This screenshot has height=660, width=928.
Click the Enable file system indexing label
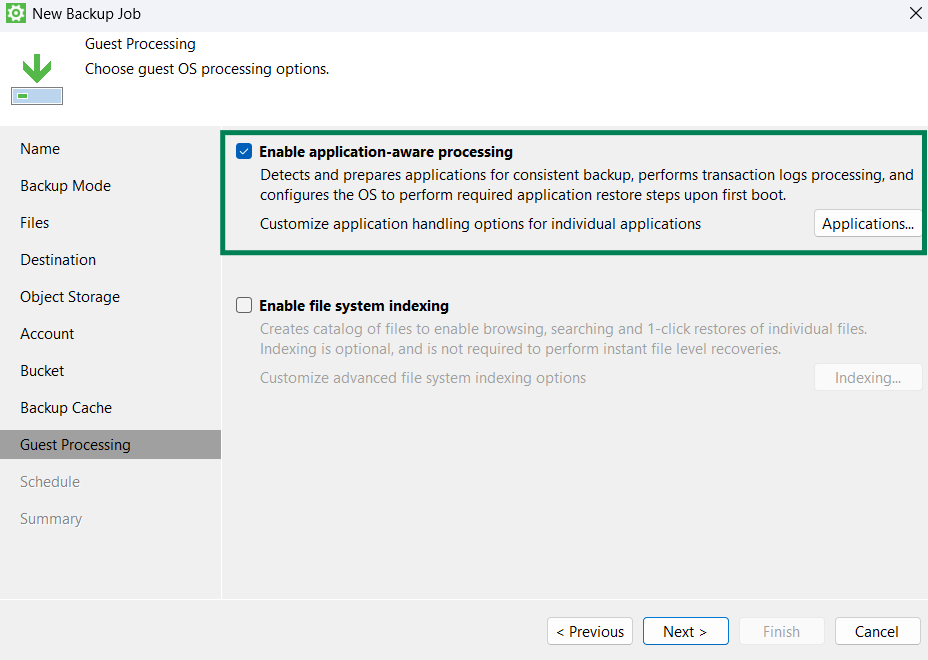coord(353,306)
